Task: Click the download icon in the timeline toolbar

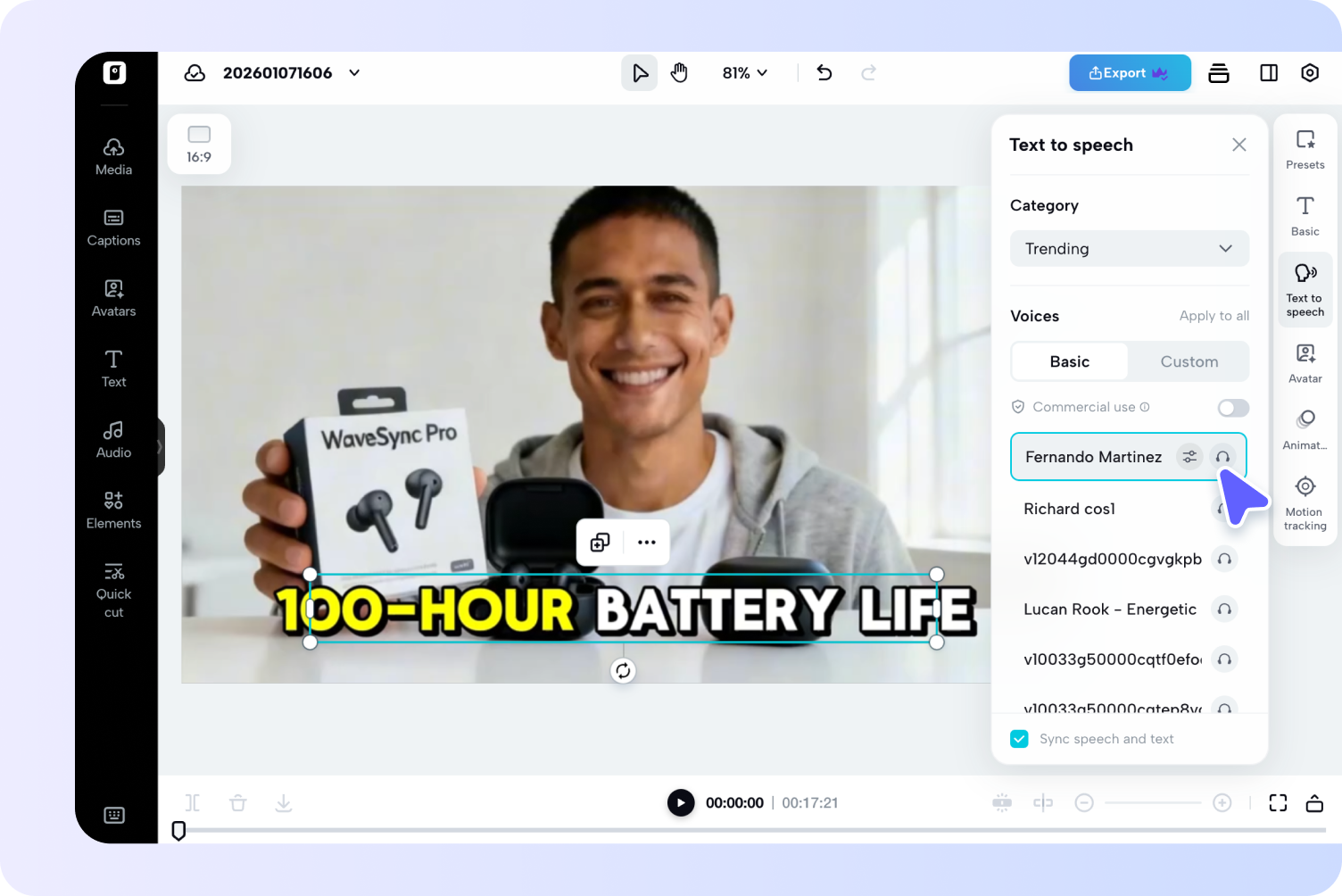Action: 284,803
